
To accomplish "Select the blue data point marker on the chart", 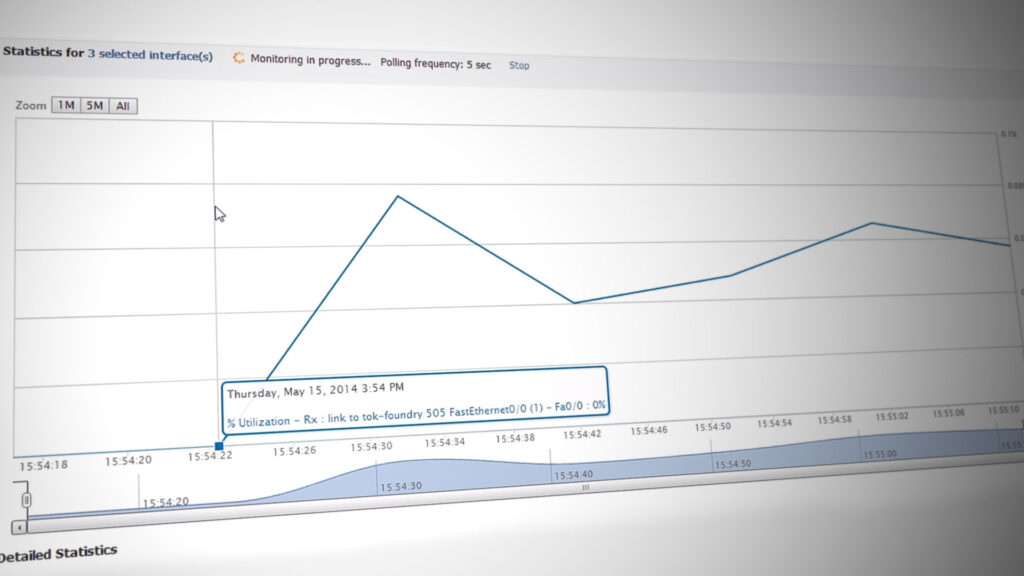I will 218,446.
